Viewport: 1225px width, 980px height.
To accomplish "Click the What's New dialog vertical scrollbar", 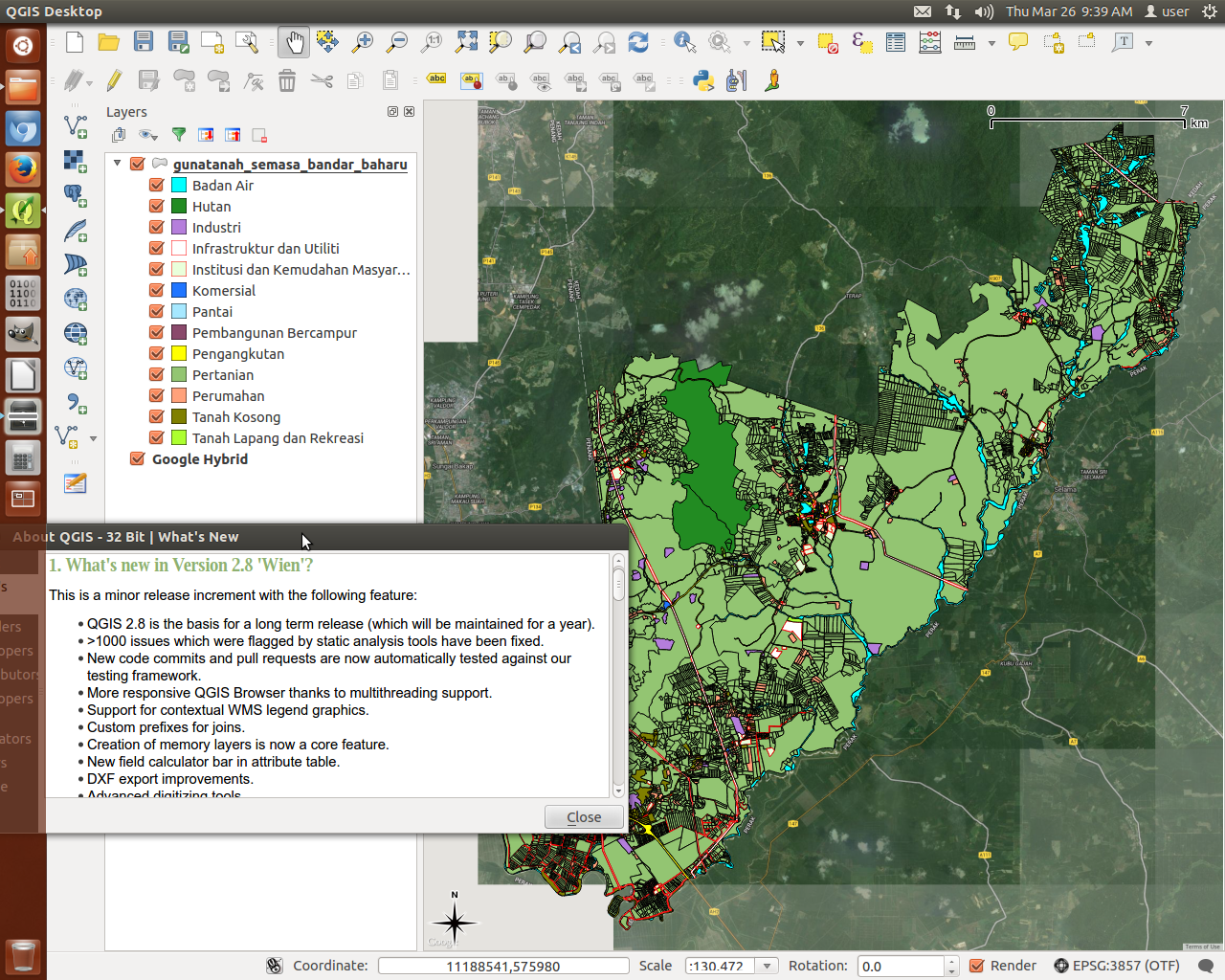I will coord(618,675).
